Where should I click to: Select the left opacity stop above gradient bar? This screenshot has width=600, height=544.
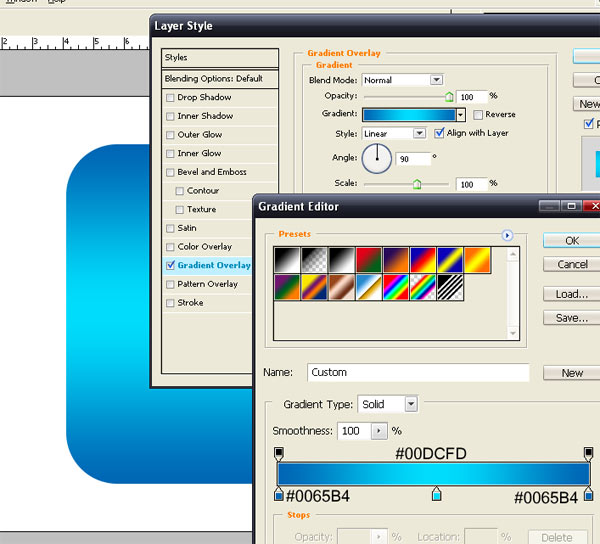(279, 454)
